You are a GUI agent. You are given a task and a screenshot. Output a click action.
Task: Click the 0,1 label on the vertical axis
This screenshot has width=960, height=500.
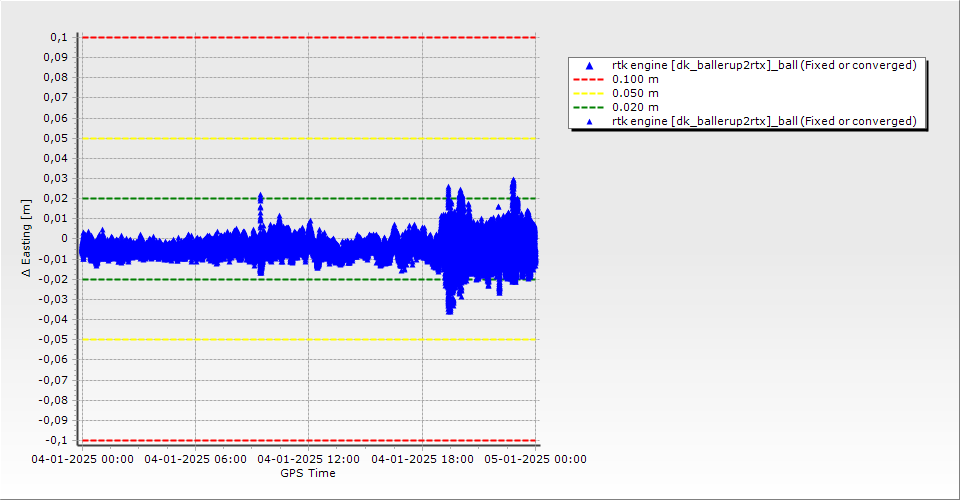(x=58, y=37)
